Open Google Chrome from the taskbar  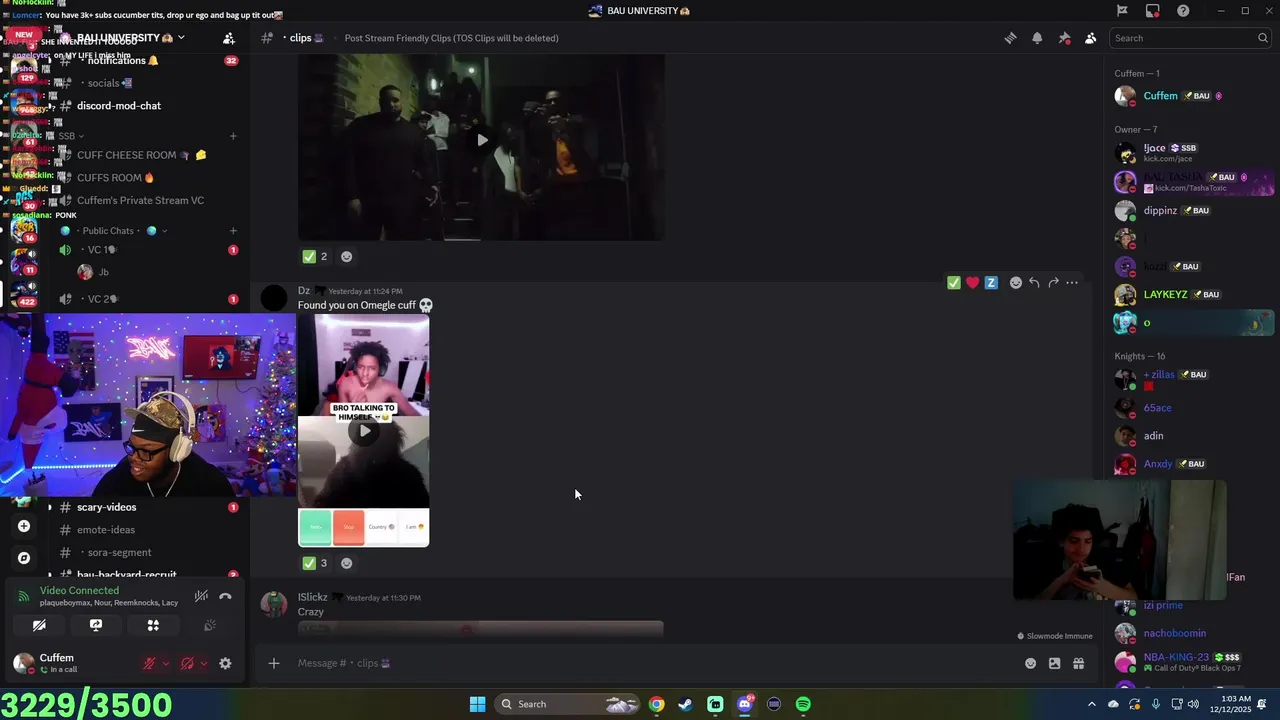[x=656, y=704]
